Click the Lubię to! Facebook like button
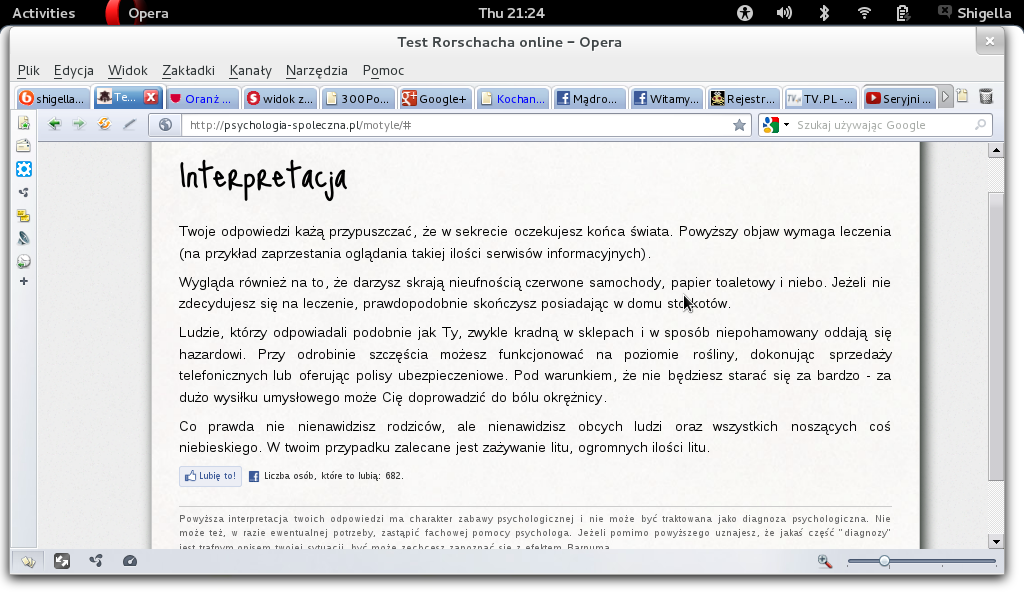 pyautogui.click(x=210, y=476)
